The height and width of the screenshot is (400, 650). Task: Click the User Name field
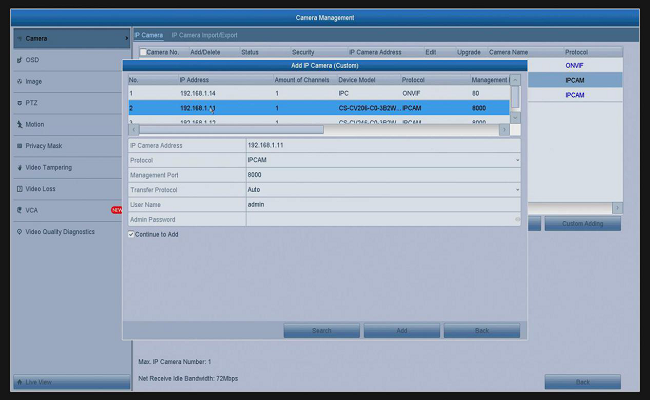[383, 205]
